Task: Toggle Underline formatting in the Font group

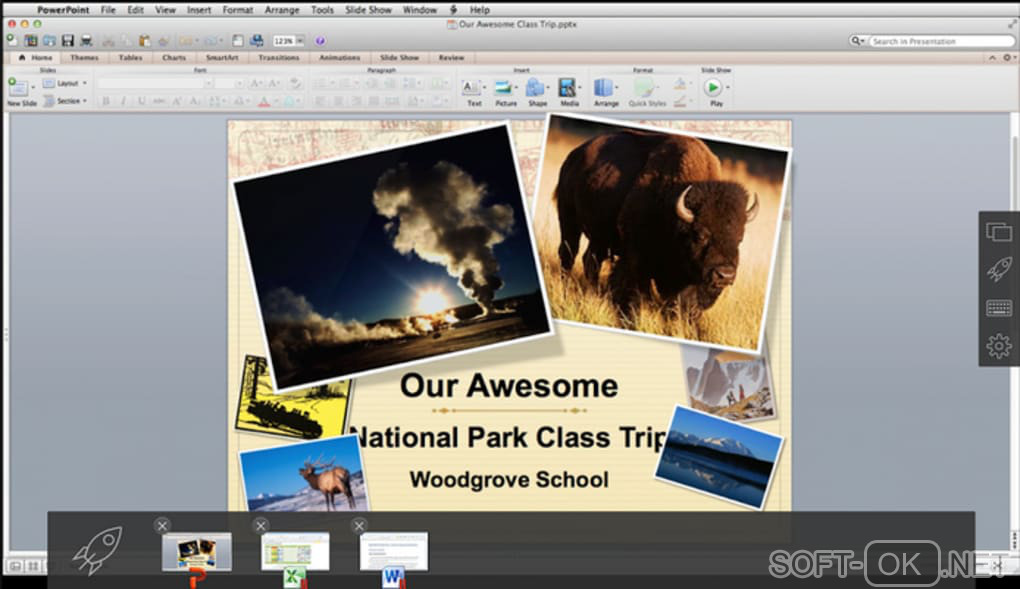Action: pyautogui.click(x=141, y=101)
